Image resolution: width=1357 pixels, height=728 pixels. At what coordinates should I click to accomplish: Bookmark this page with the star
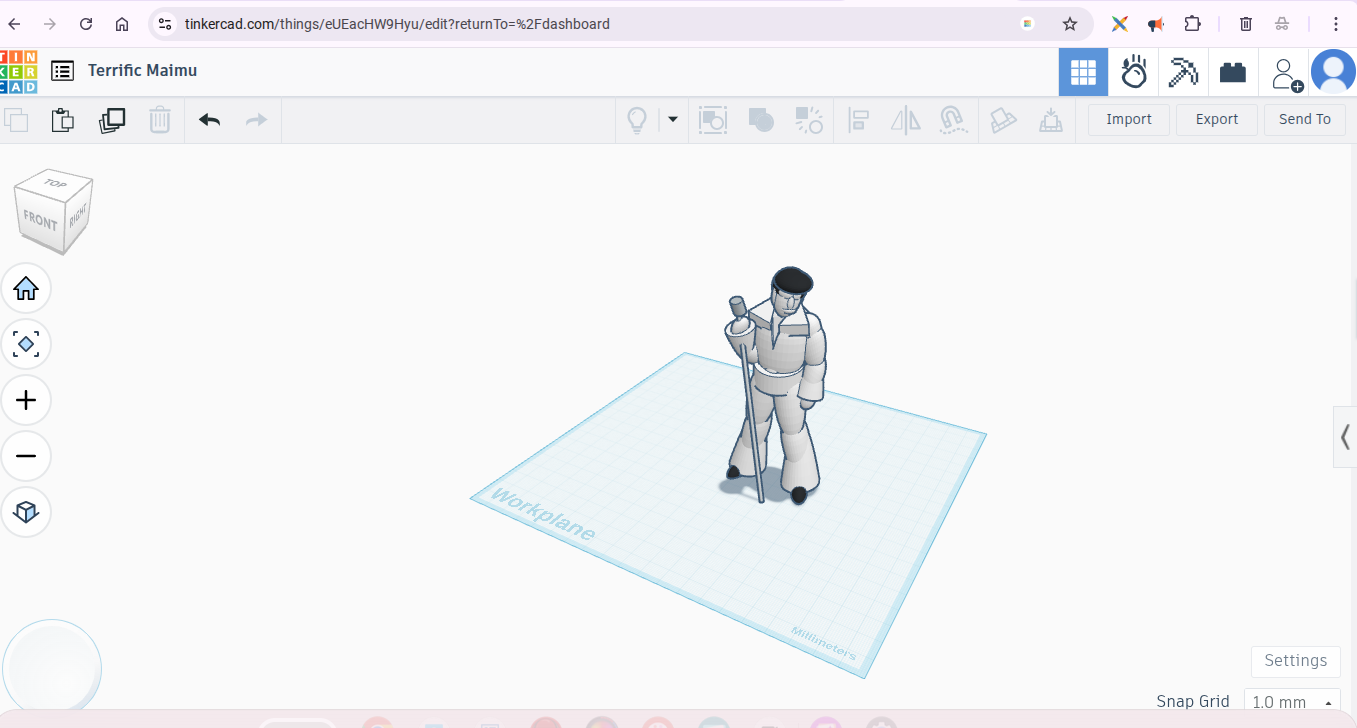click(1070, 24)
